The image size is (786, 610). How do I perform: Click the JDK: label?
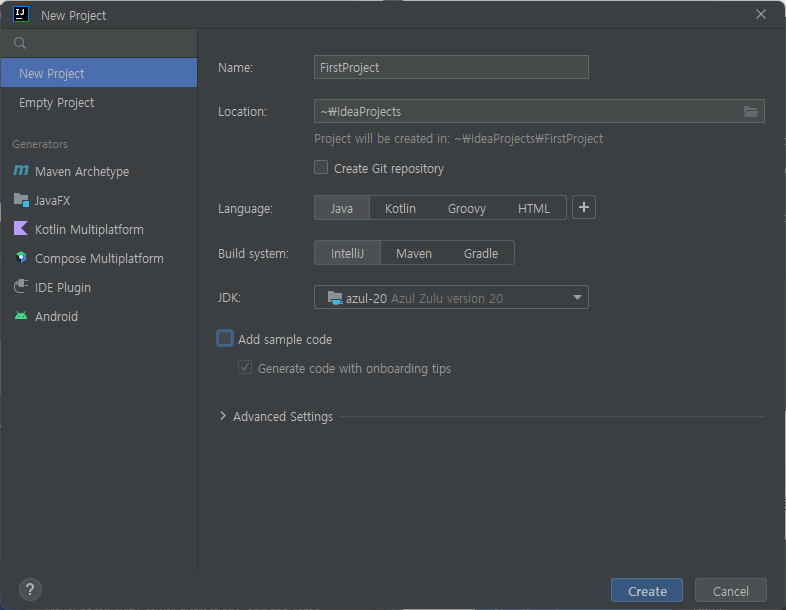click(x=230, y=298)
